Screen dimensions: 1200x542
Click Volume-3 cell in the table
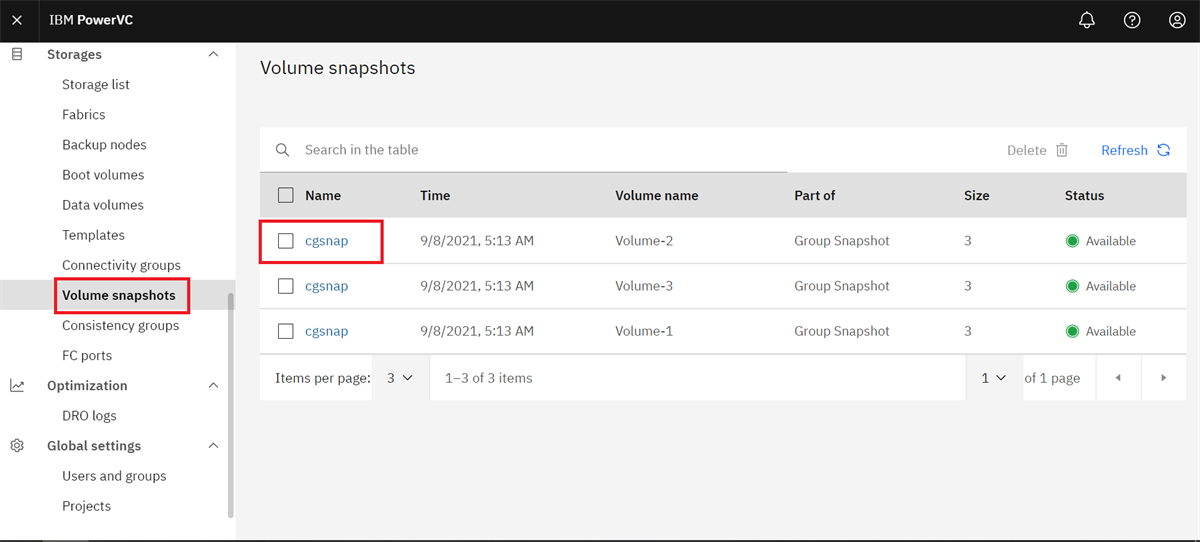click(644, 286)
